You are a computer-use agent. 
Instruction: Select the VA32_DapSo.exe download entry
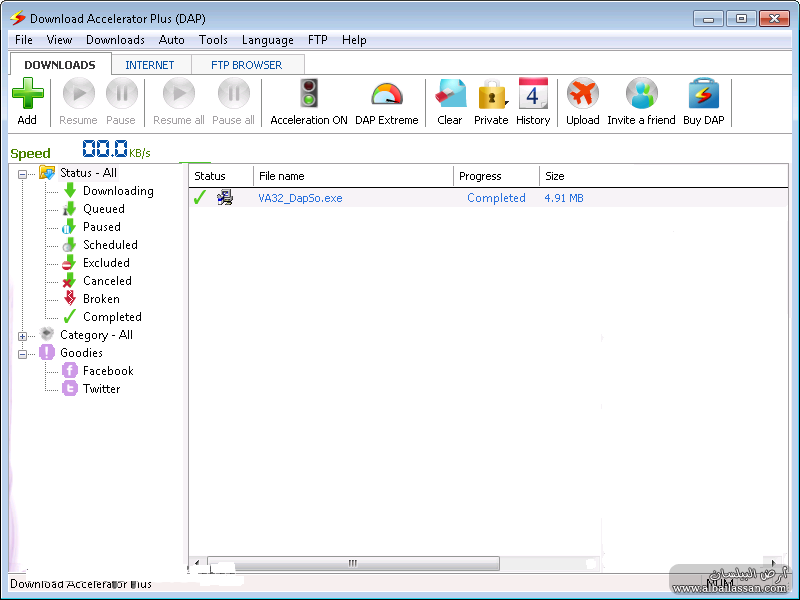coord(300,198)
